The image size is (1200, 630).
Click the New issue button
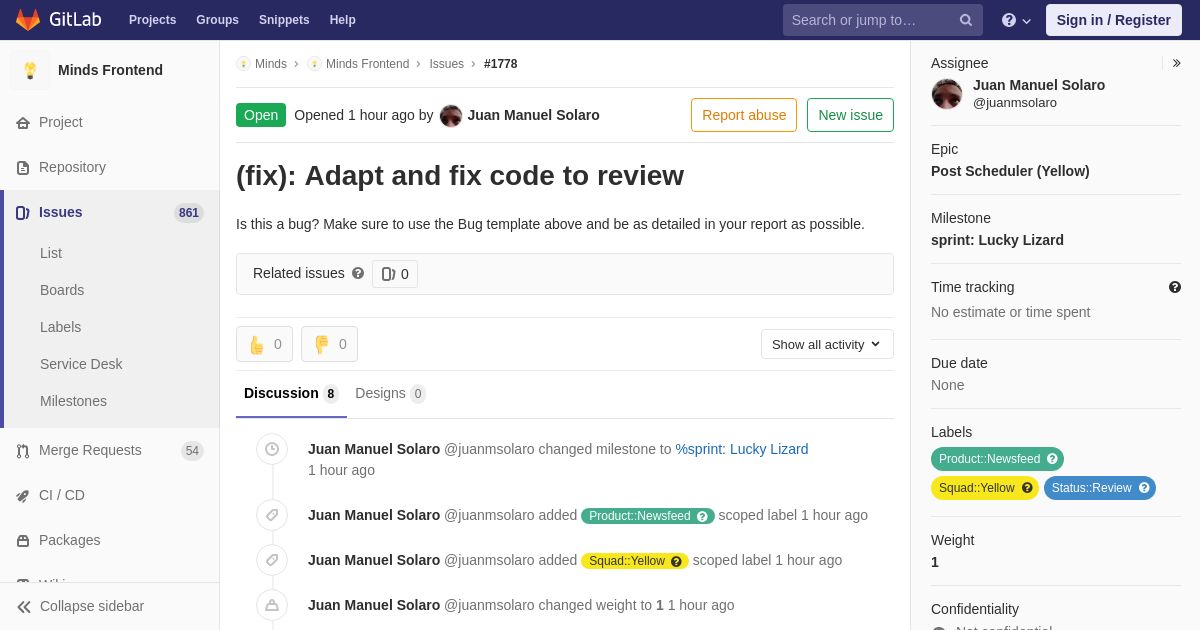click(x=849, y=115)
